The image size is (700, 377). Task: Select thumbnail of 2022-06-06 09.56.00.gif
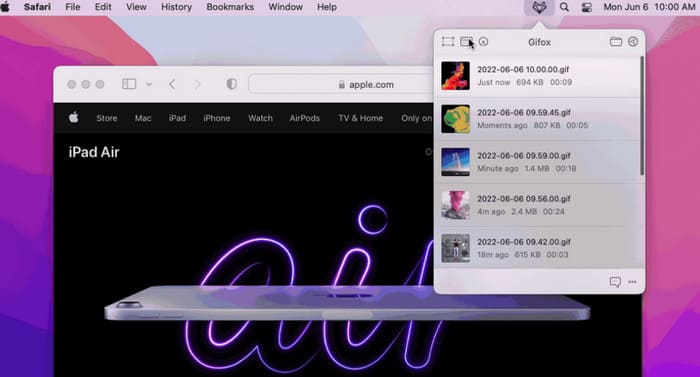455,205
